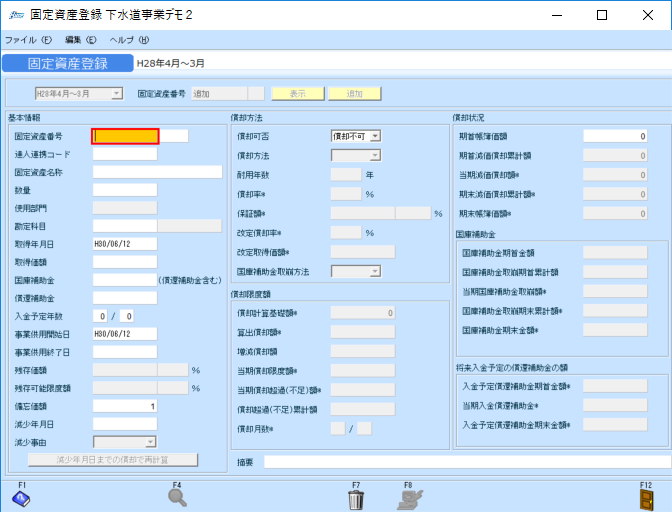672x512 pixels.
Task: Close the 固定資産登録 window
Action: point(648,15)
